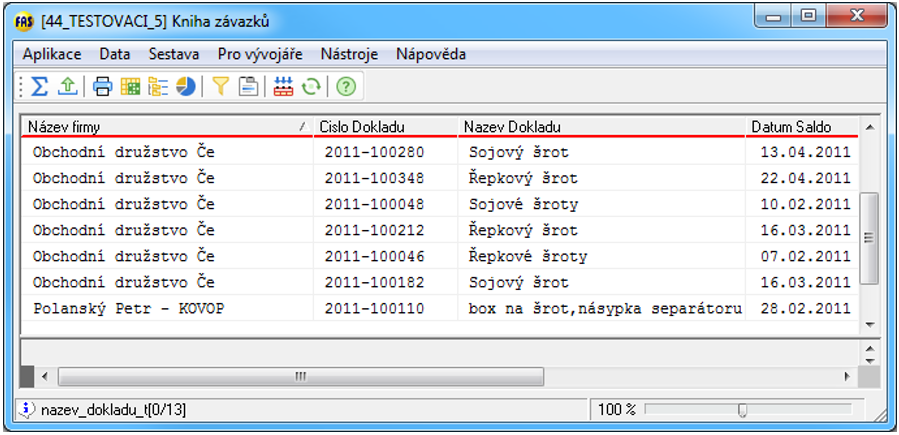Open the Pro vývojáře menu
899x435 pixels.
[260, 54]
